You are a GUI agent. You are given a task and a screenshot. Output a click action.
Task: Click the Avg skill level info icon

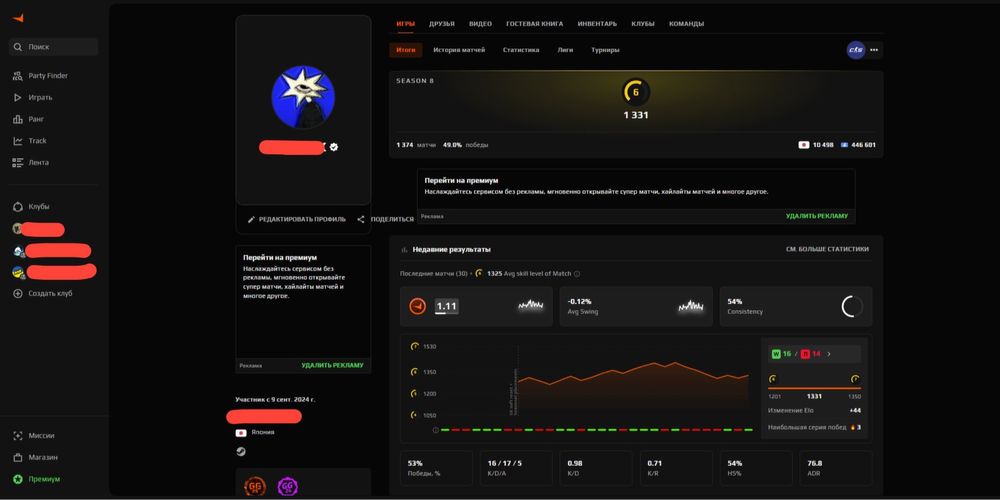click(577, 274)
